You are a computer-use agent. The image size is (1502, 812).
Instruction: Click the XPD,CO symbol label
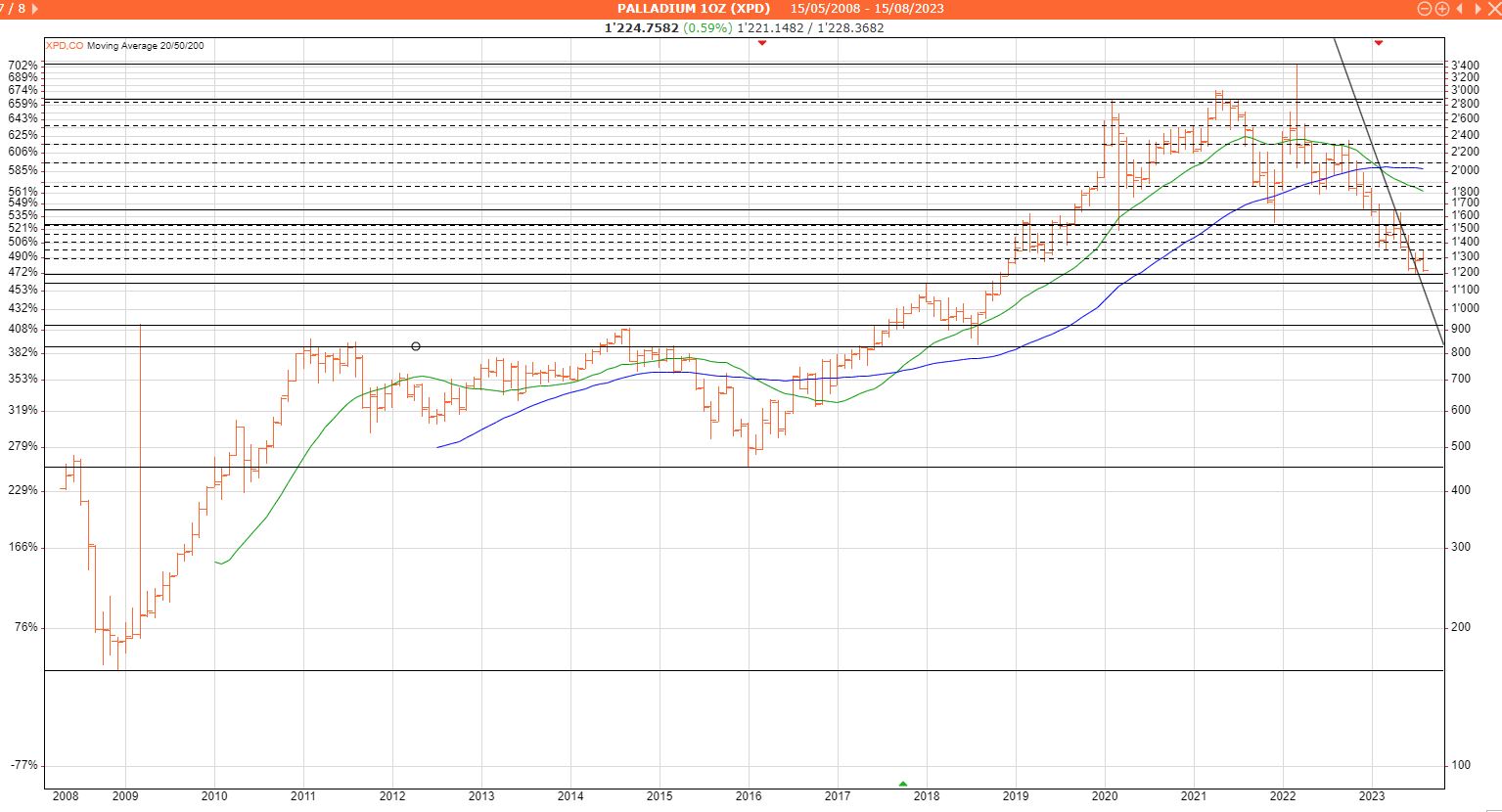(x=65, y=46)
